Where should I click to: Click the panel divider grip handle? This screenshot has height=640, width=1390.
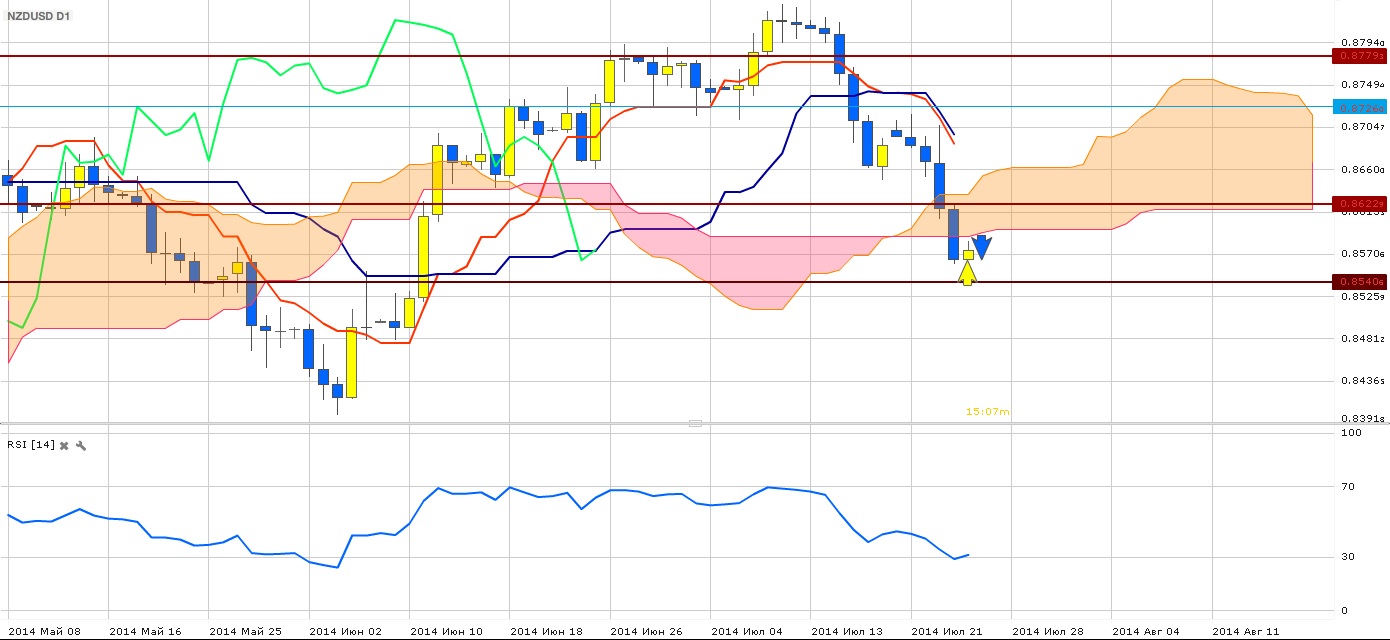coord(695,424)
